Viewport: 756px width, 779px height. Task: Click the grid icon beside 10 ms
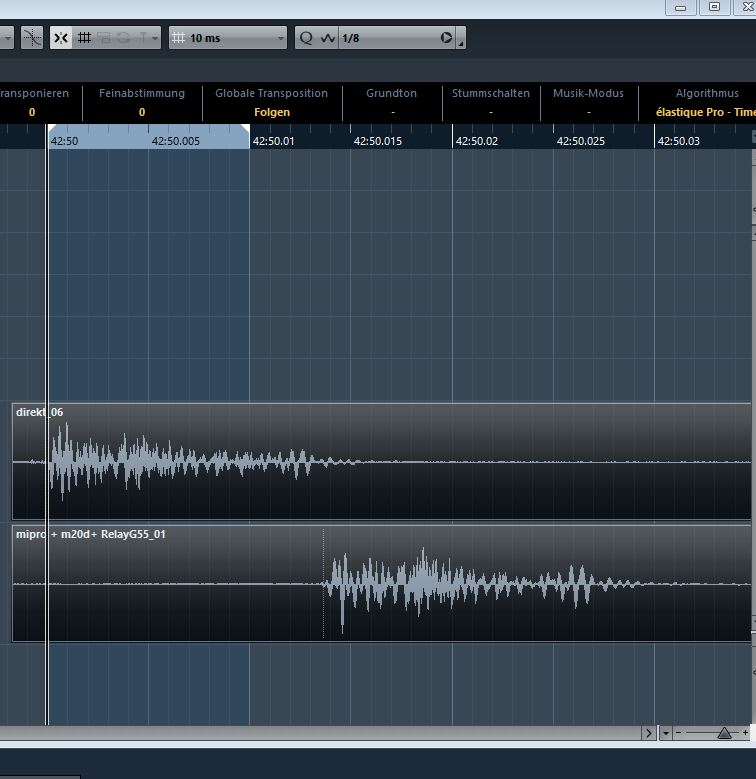click(179, 38)
